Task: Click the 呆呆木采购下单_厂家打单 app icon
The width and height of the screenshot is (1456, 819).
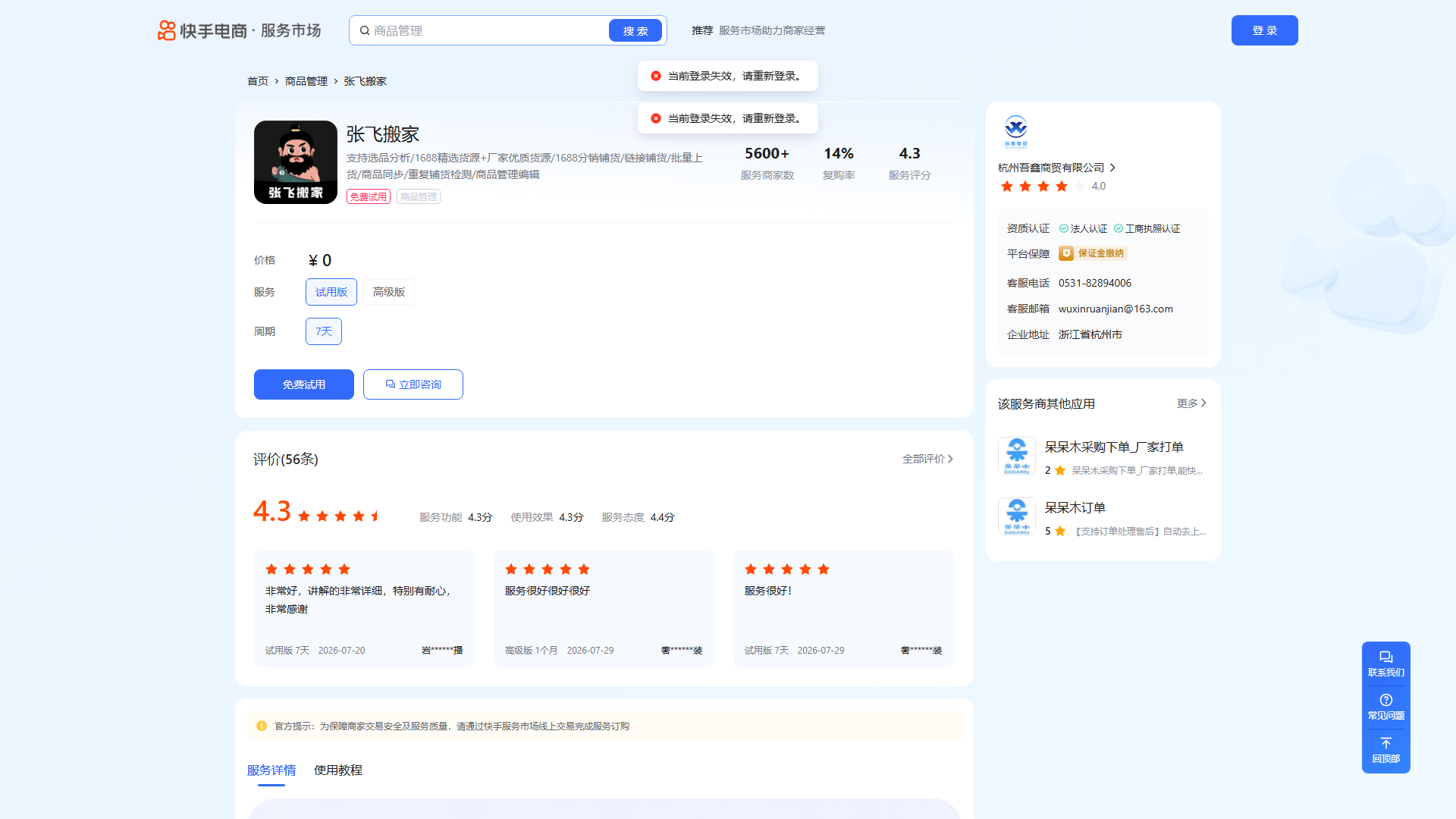Action: click(x=1017, y=456)
